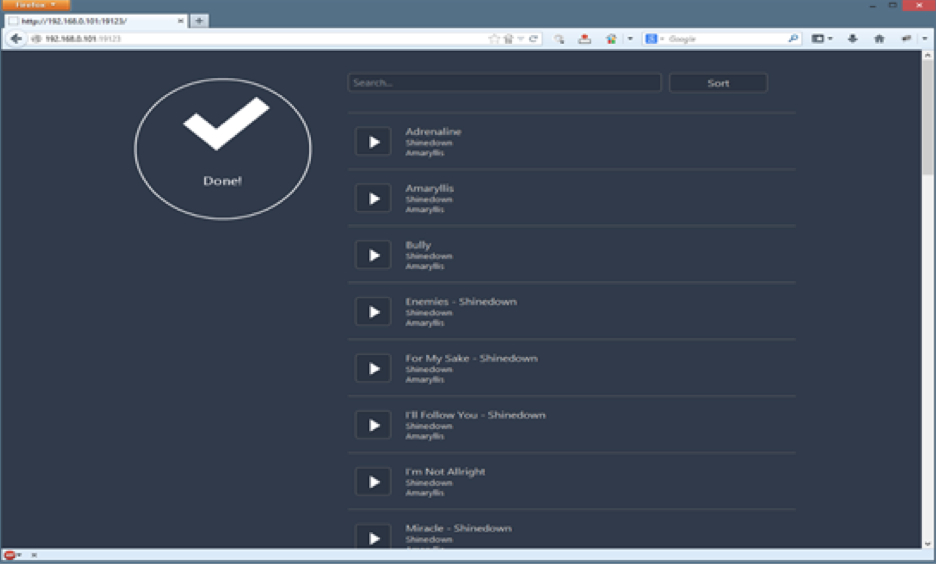Select the Amaryllis song title
The height and width of the screenshot is (564, 936).
(429, 189)
